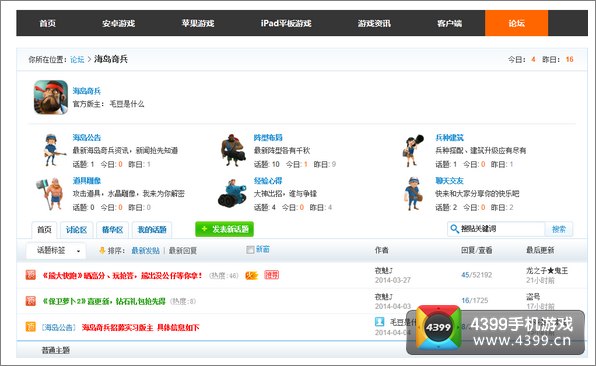
Task: Click the 论坛 breadcrumb link
Action: click(x=77, y=59)
